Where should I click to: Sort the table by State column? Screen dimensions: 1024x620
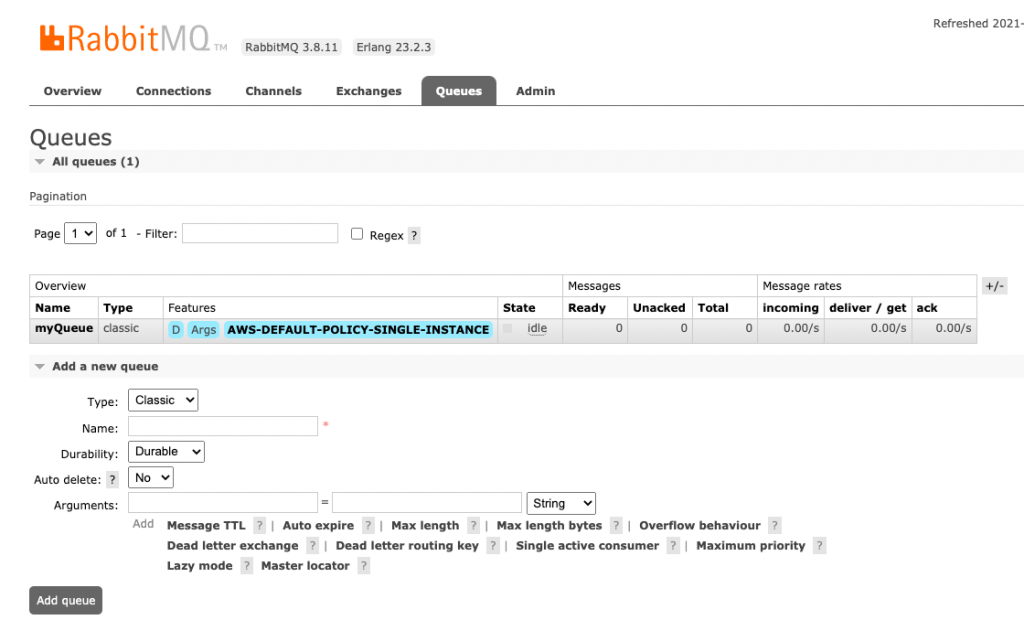[x=519, y=308]
